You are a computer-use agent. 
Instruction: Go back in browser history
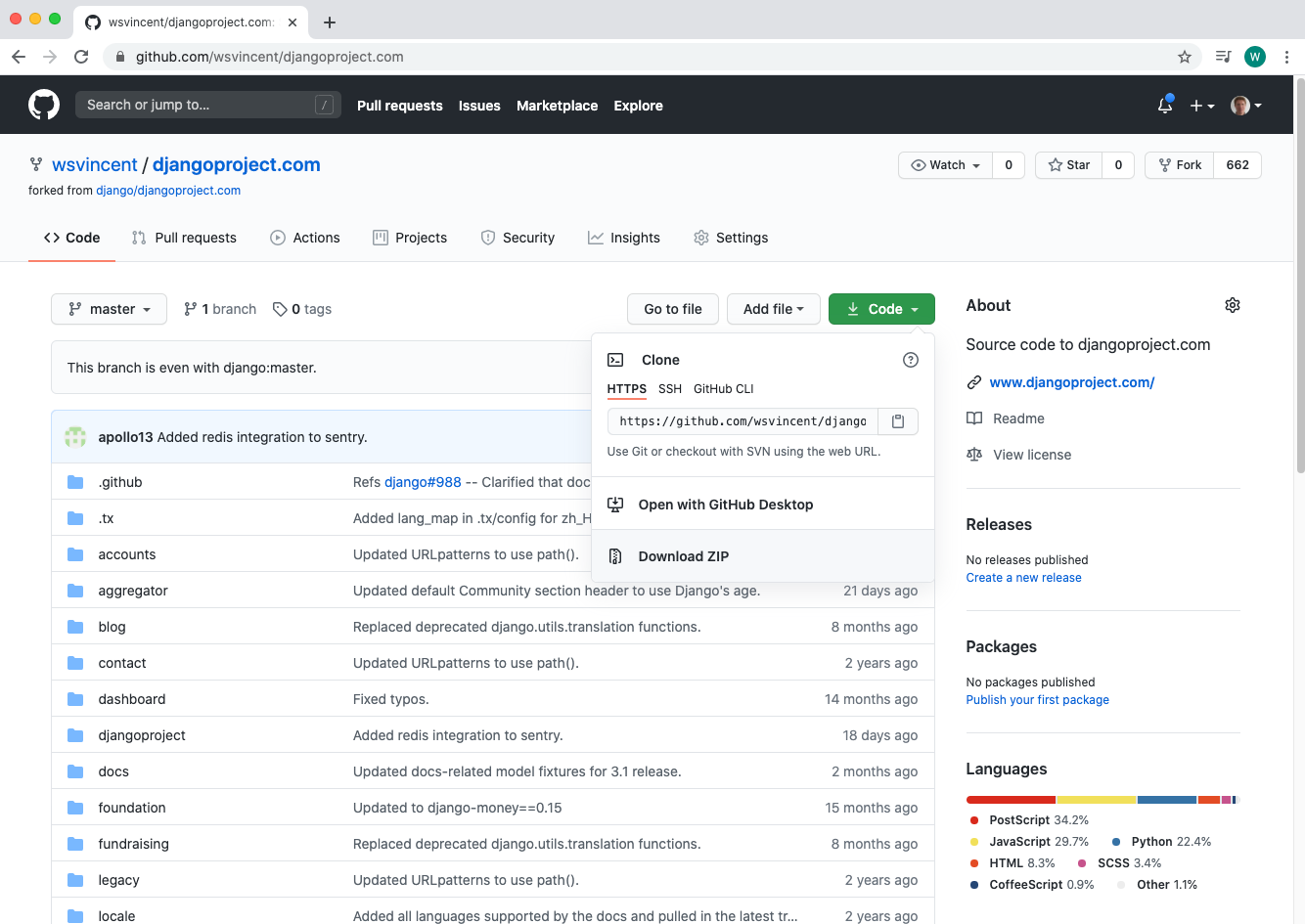click(x=19, y=57)
